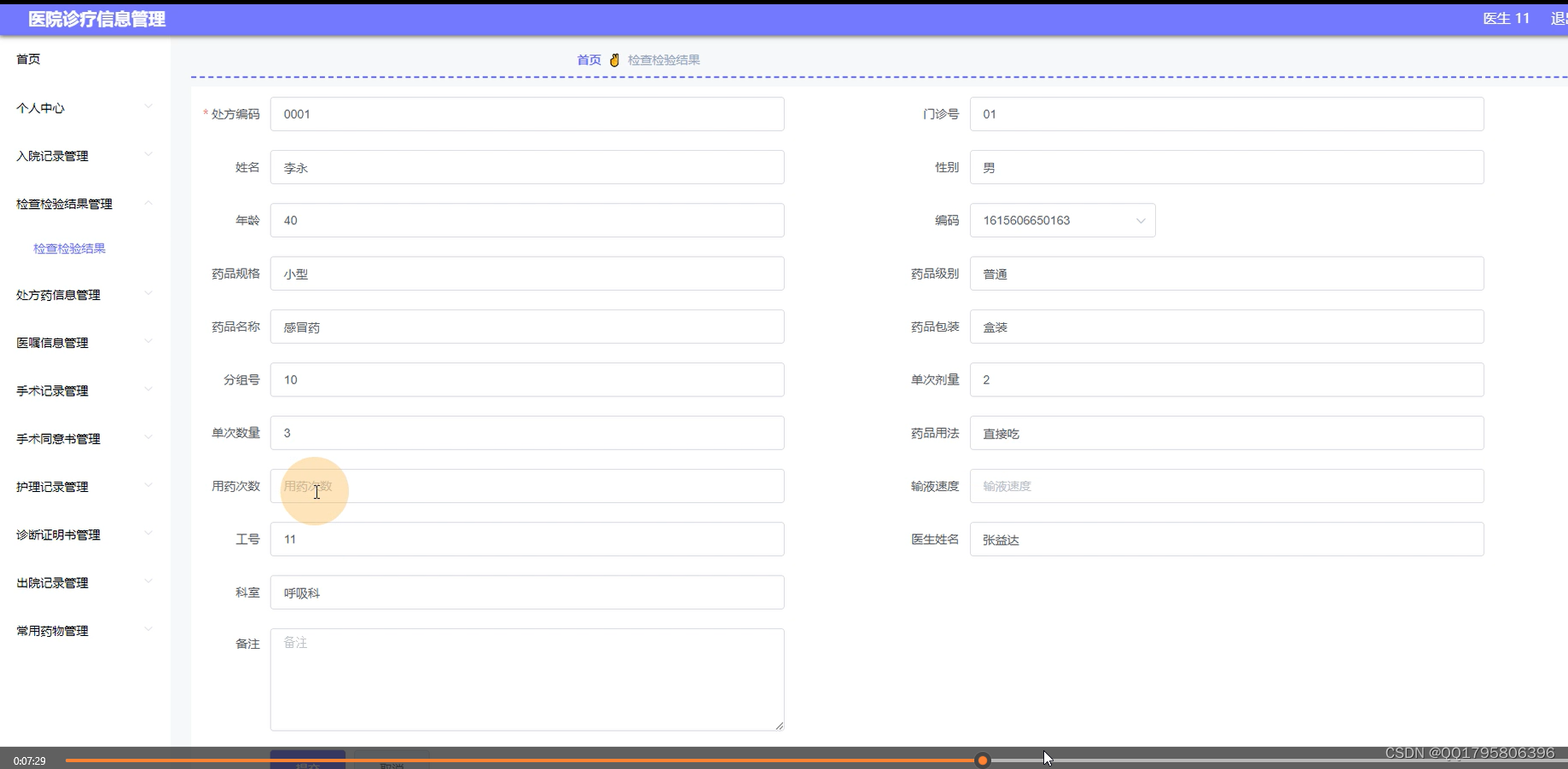
Task: Expand the 护理记录管理 menu
Action: click(x=84, y=486)
